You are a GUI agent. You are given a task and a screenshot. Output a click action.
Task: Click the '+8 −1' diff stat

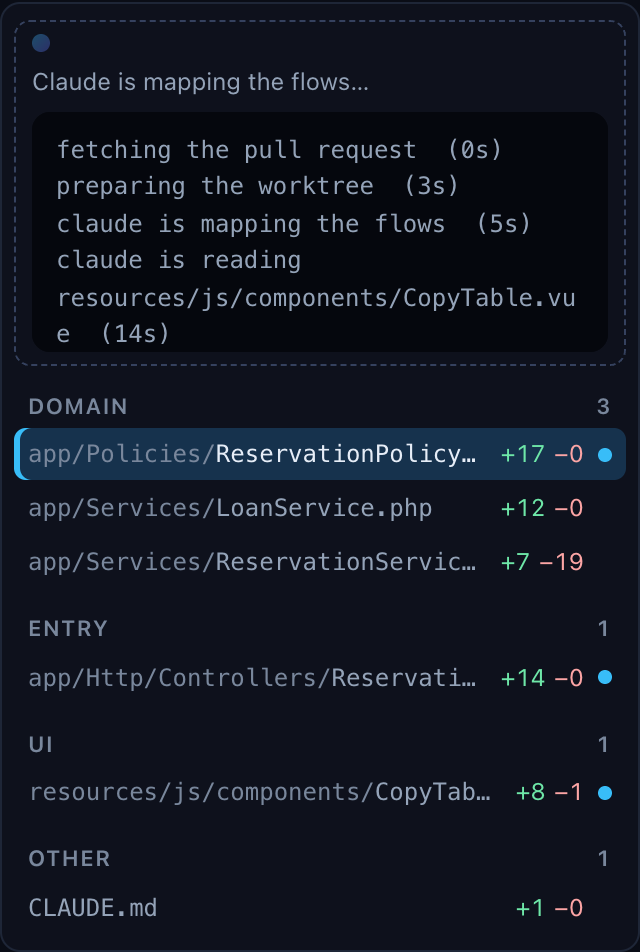pyautogui.click(x=549, y=792)
